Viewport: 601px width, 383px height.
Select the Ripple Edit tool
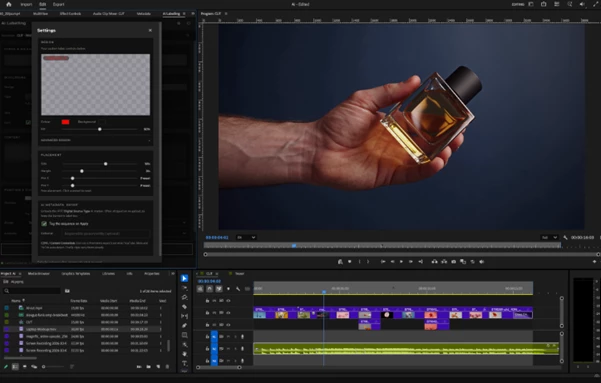tap(184, 298)
